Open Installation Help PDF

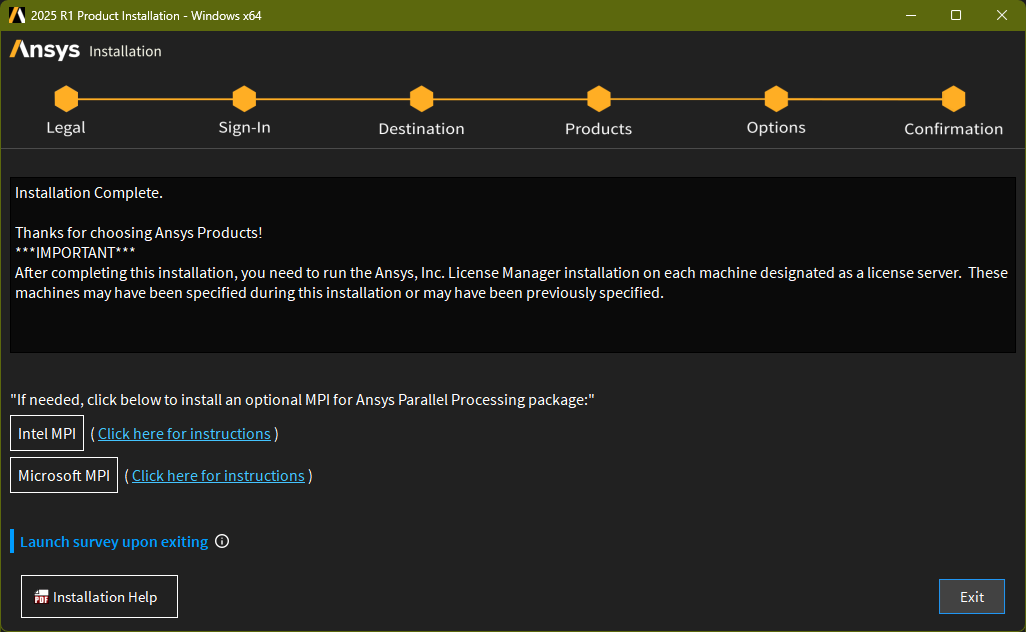tap(99, 597)
